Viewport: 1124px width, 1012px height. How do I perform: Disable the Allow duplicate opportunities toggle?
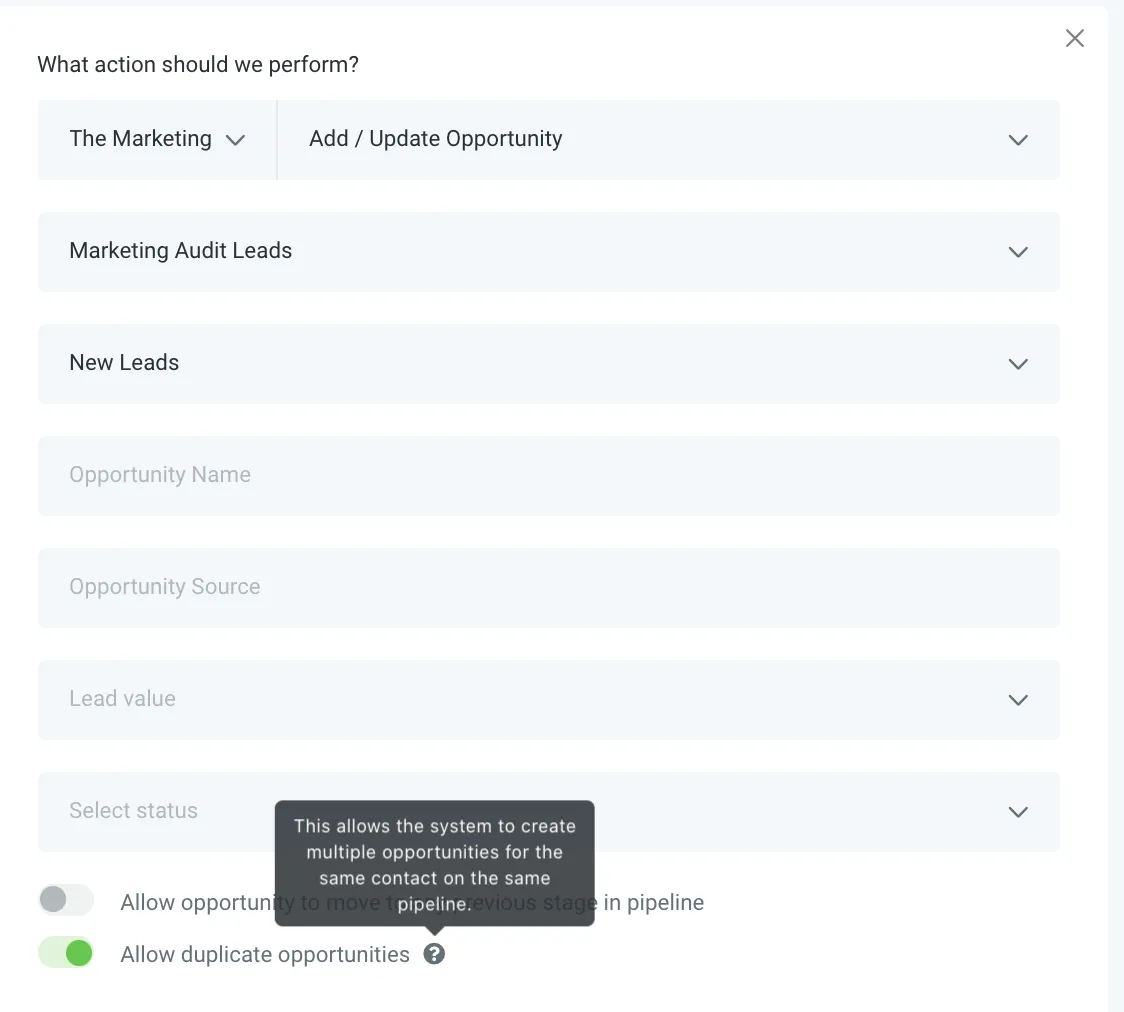click(66, 953)
